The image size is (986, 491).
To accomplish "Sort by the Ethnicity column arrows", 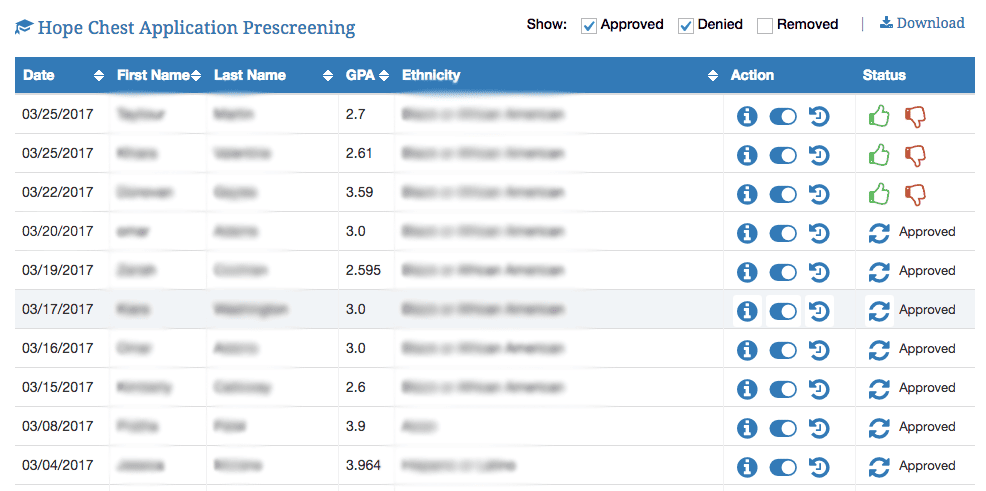I will click(x=712, y=76).
